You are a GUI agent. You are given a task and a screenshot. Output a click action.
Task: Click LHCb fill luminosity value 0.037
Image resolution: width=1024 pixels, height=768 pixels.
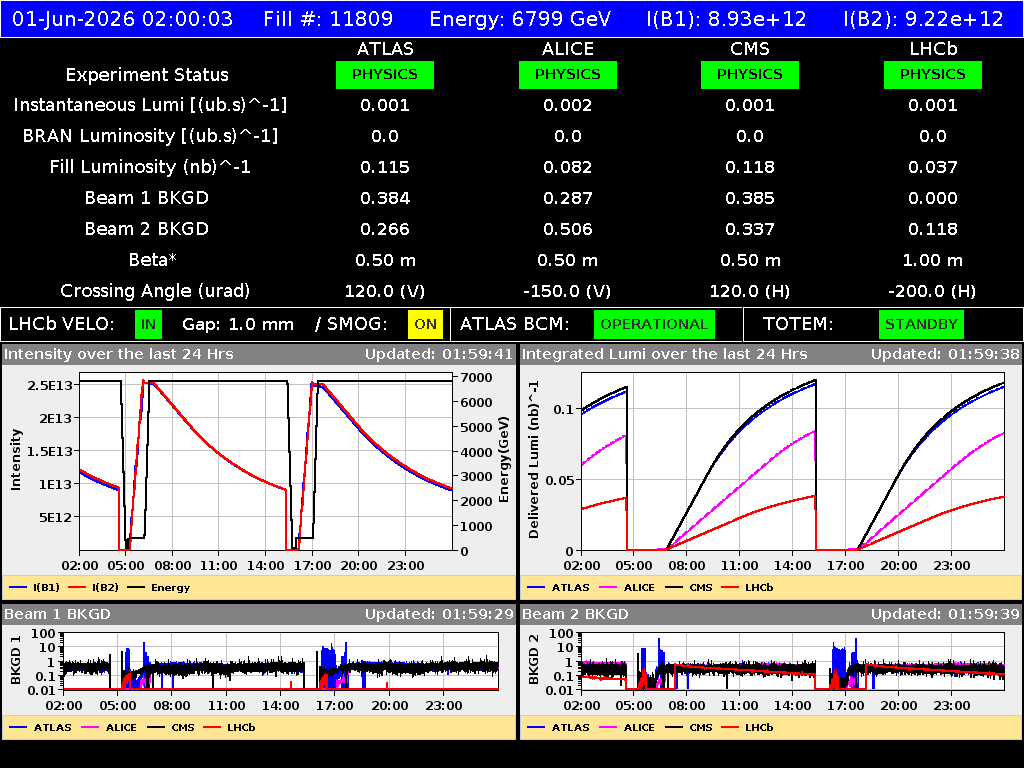[x=933, y=167]
